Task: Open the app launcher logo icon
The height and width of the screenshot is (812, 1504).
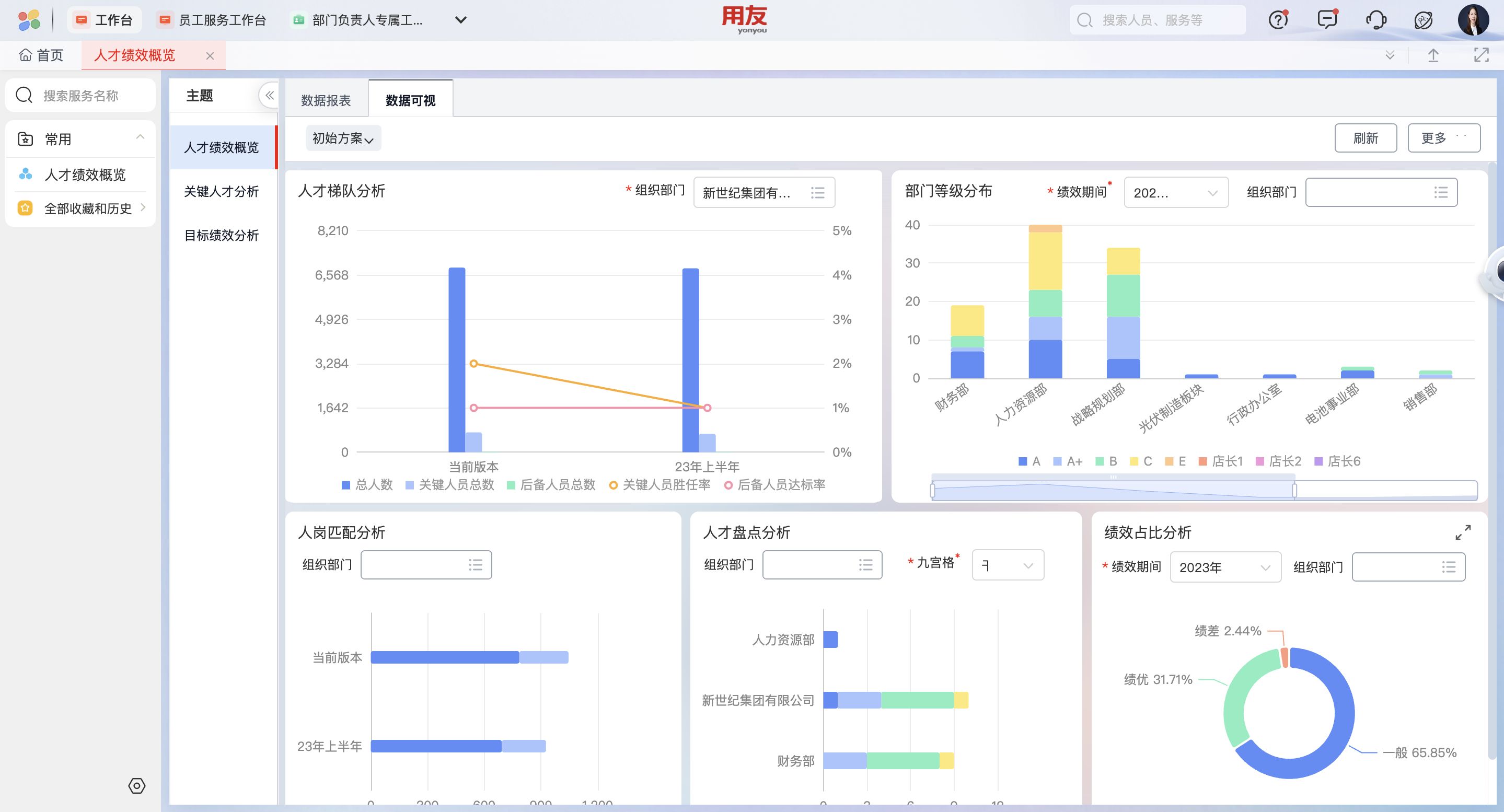Action: pos(29,20)
